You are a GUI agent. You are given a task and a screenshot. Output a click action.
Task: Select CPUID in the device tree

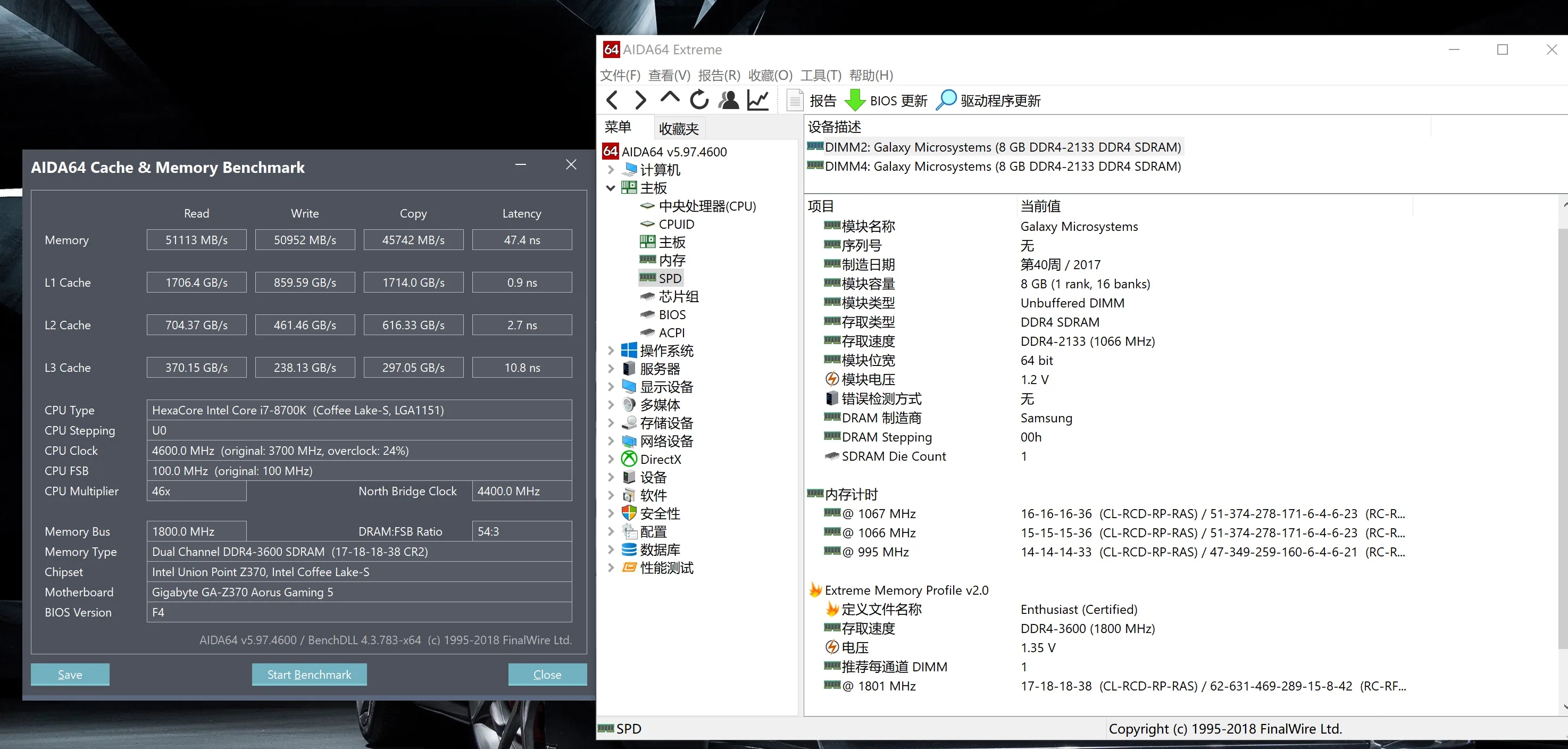click(x=675, y=224)
